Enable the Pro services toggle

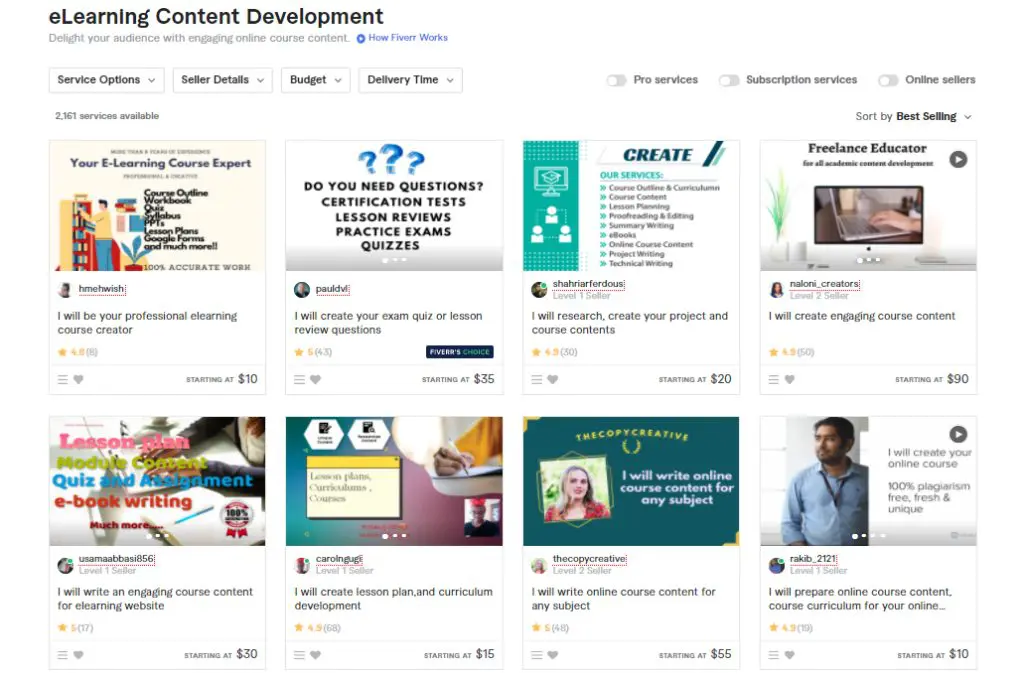616,80
